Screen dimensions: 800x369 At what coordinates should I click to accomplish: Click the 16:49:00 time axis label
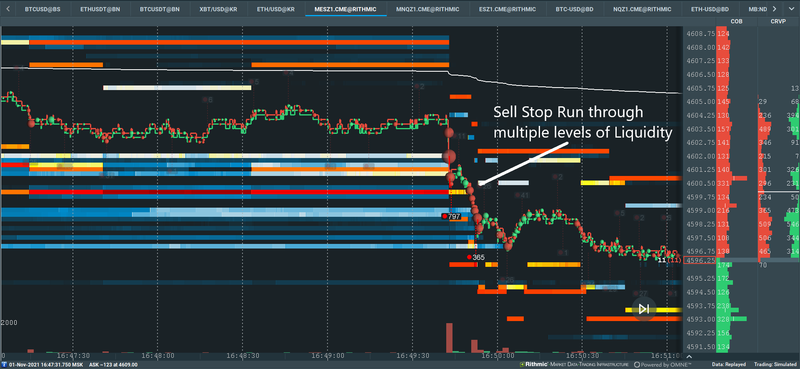328,355
